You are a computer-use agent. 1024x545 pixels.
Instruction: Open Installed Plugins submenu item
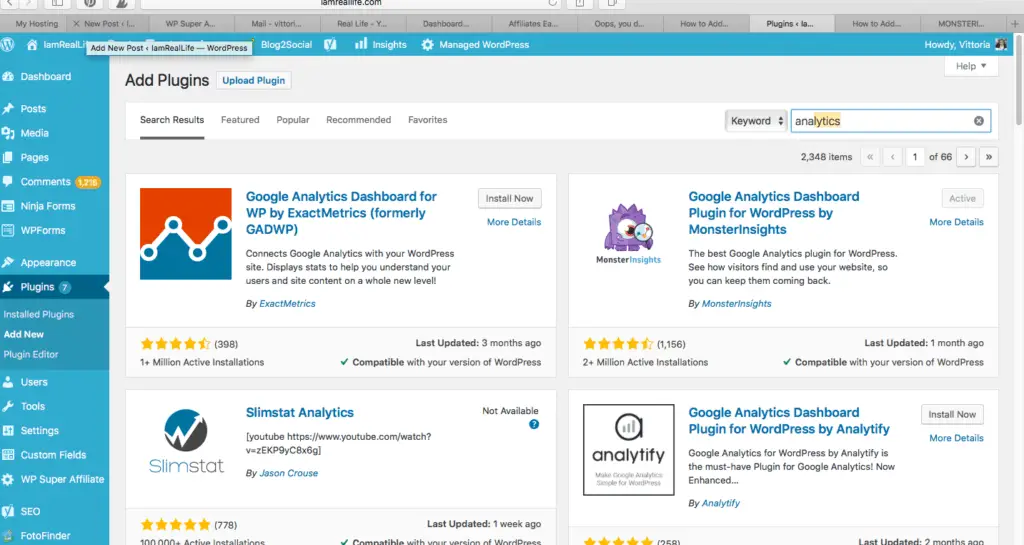coord(39,314)
